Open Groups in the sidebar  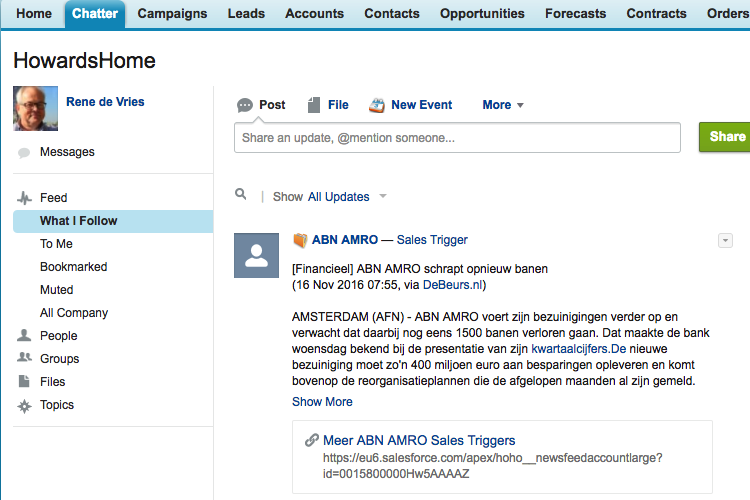click(59, 359)
